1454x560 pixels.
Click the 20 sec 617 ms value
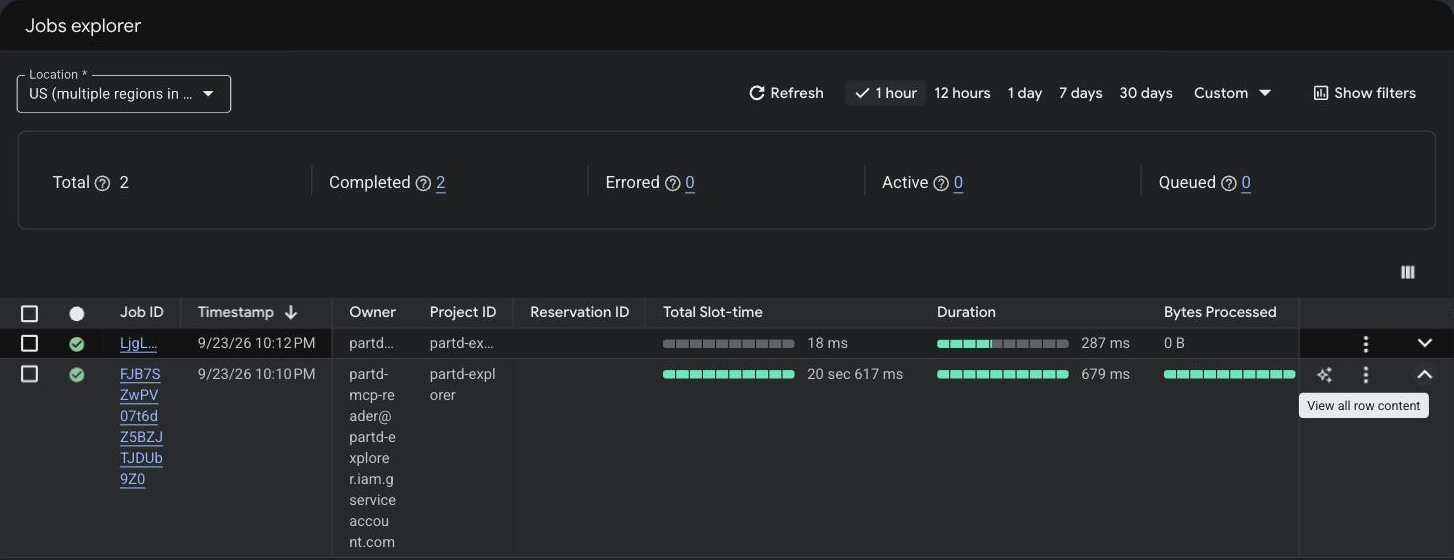pos(855,374)
